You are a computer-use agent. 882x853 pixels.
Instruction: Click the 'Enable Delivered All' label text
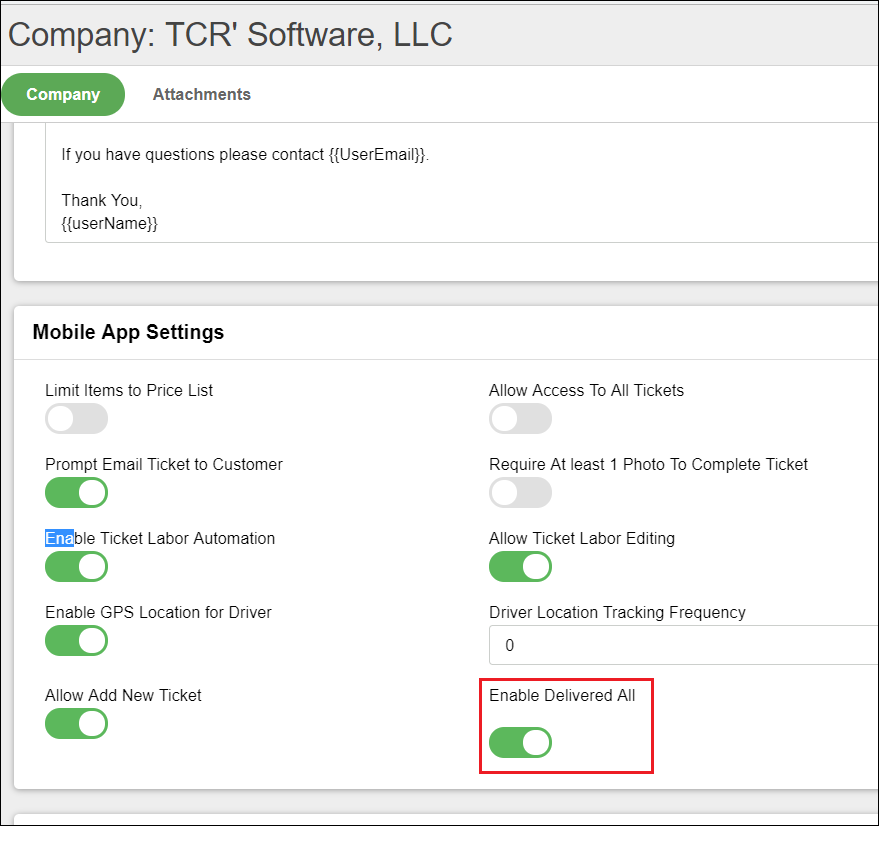(562, 695)
